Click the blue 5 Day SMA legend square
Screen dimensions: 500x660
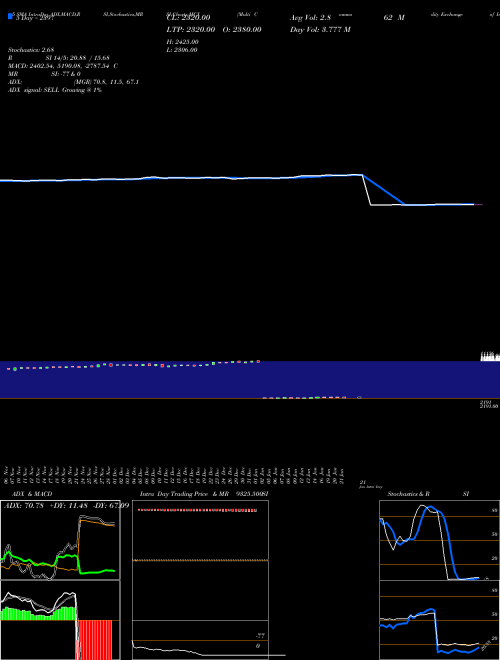tap(11, 16)
